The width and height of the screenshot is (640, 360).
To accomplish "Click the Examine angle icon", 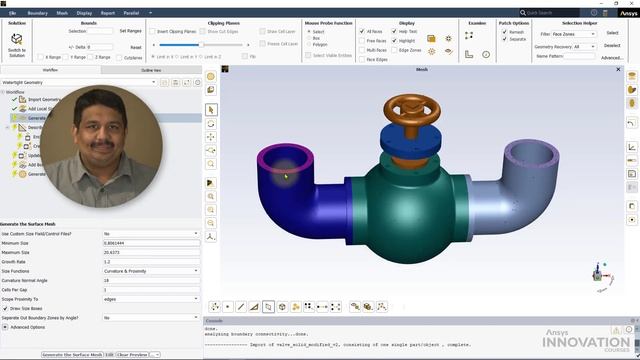I will (469, 54).
